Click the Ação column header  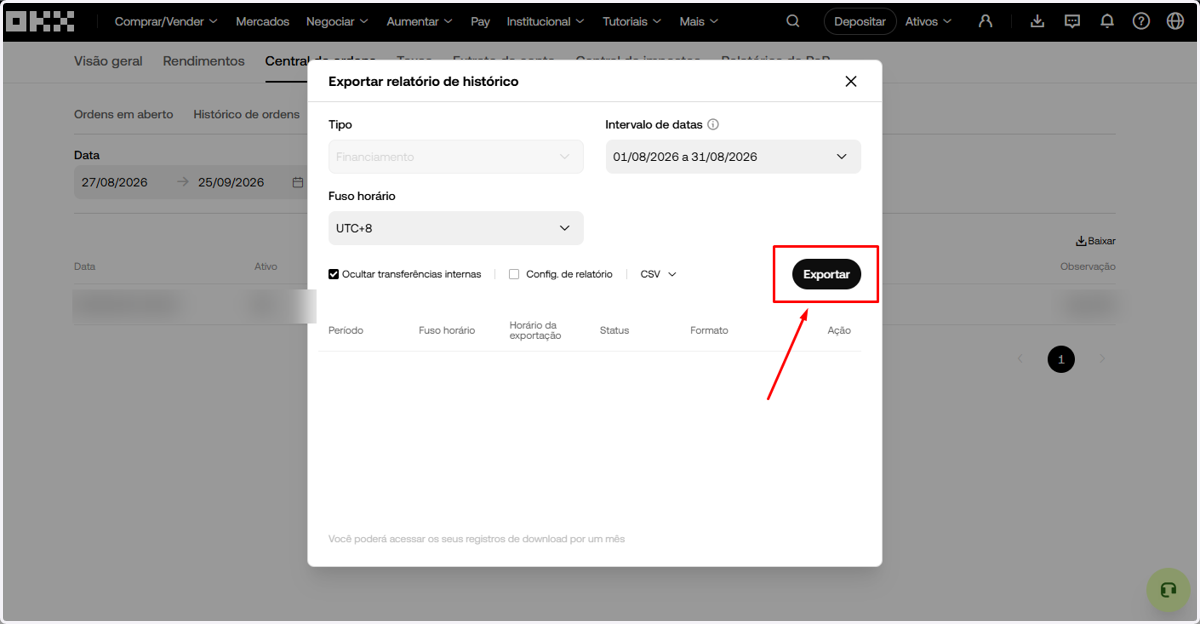pos(839,331)
